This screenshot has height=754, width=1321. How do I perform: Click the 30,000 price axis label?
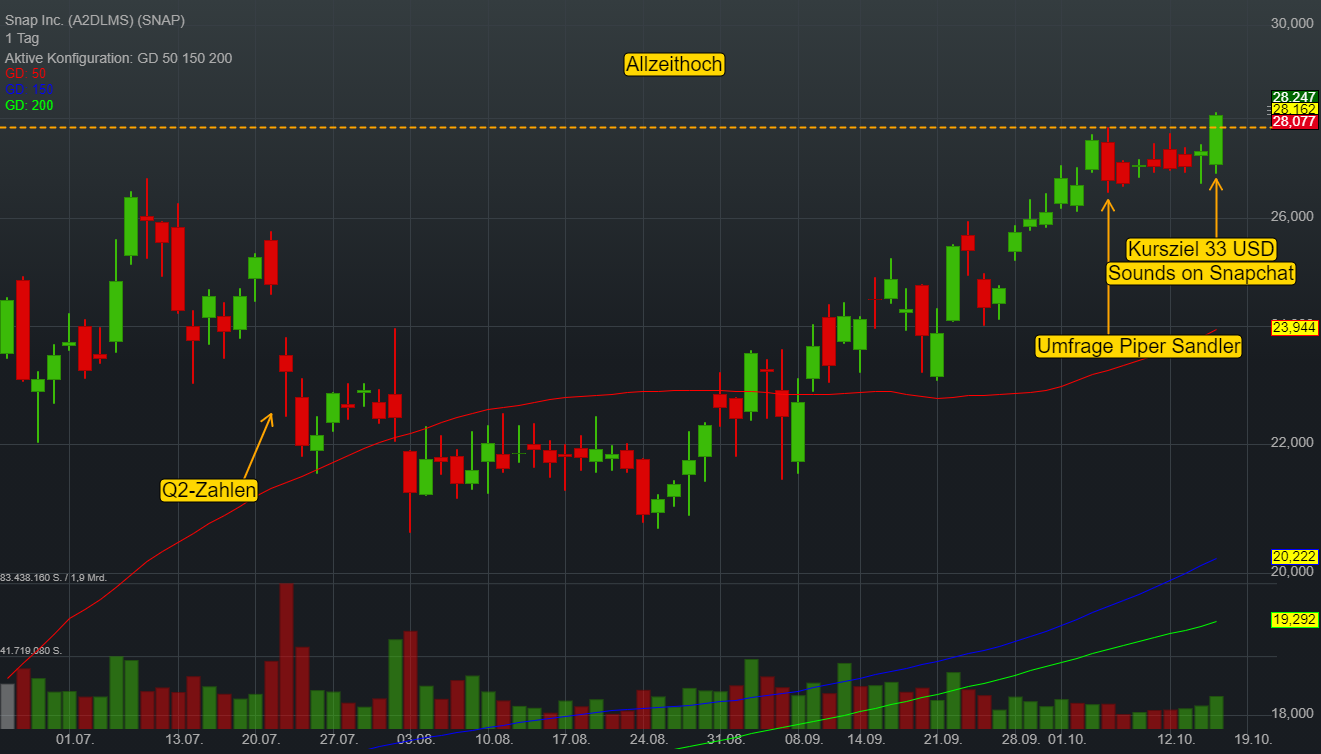1293,23
